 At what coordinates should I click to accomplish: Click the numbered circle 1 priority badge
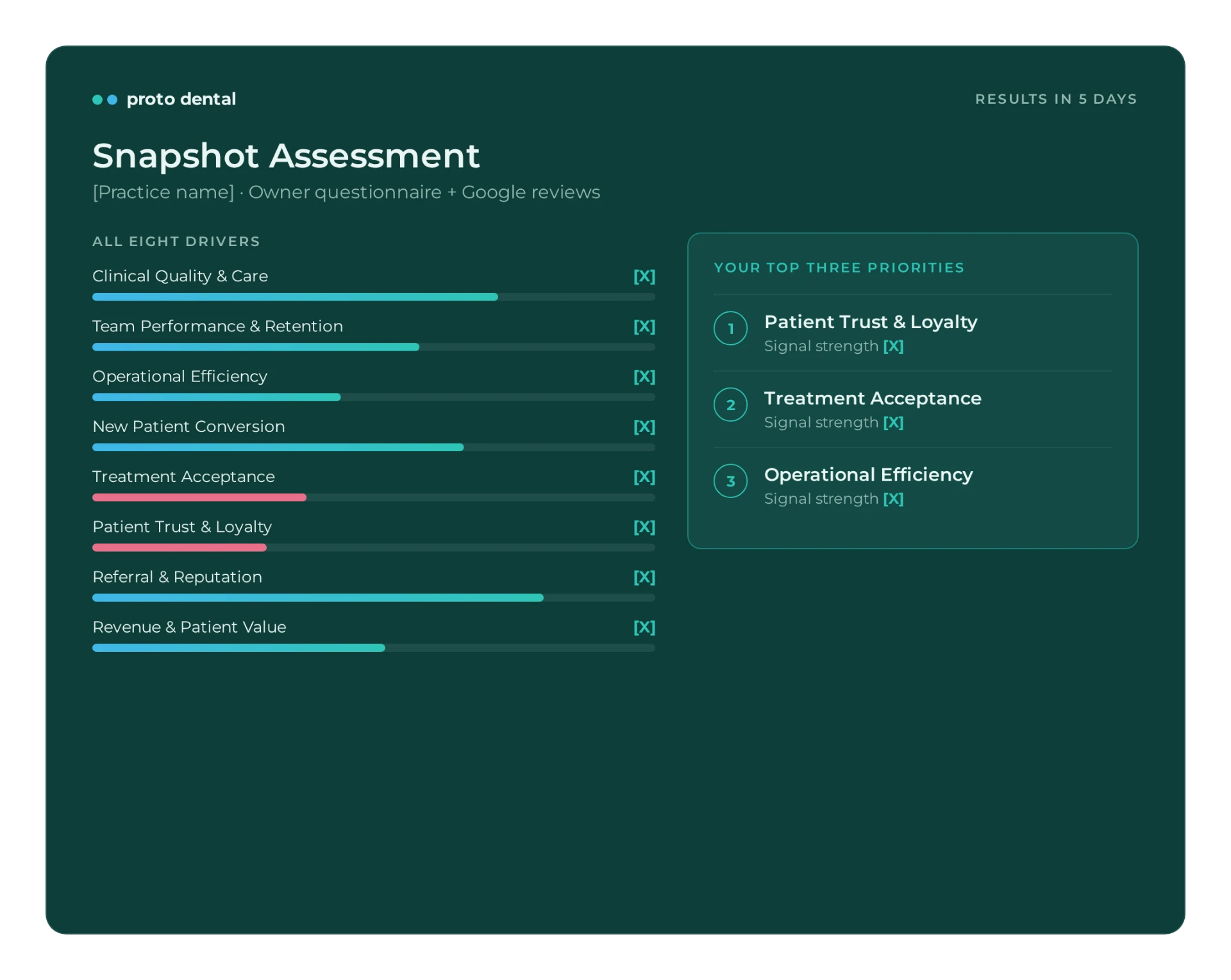coord(730,328)
